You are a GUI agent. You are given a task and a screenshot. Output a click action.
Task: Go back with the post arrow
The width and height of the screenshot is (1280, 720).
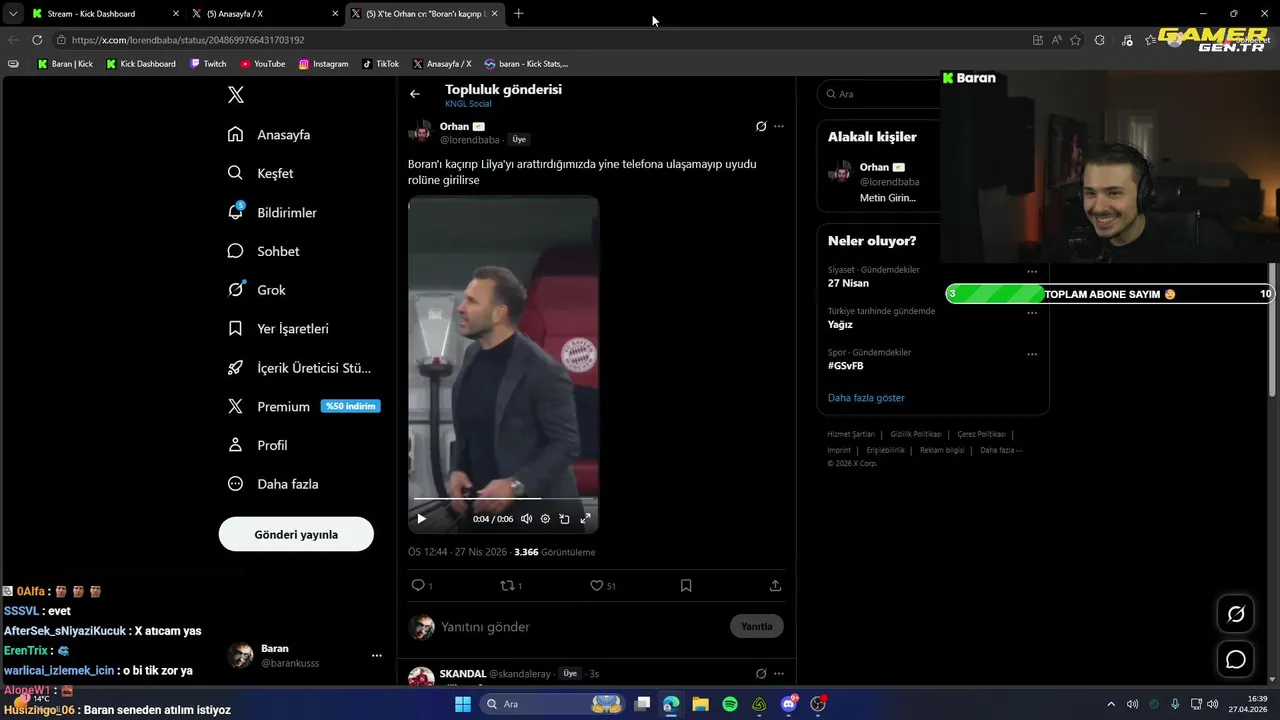(x=415, y=94)
